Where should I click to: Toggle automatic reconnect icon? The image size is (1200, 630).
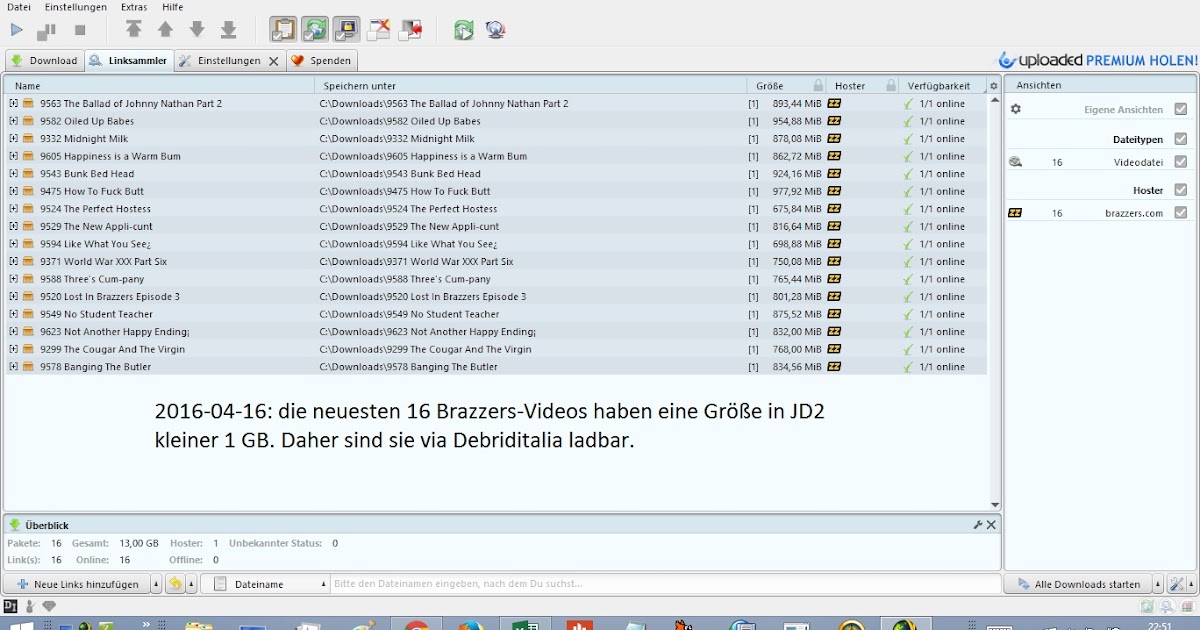[x=315, y=30]
